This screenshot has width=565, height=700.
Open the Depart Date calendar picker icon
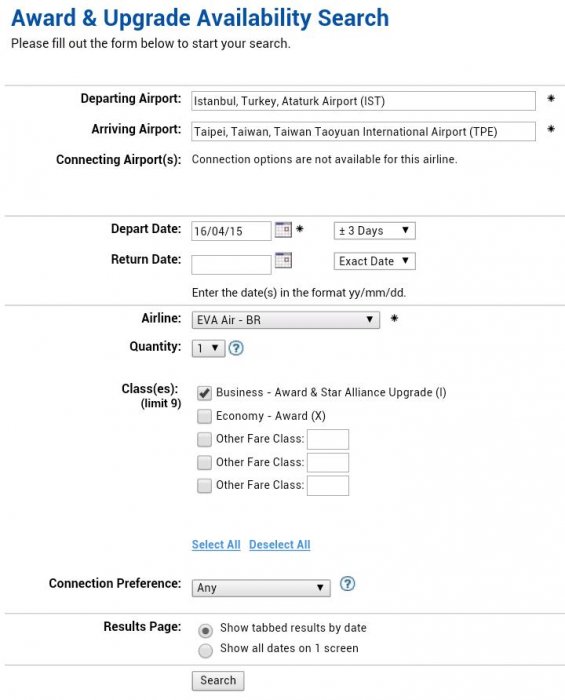tap(283, 229)
